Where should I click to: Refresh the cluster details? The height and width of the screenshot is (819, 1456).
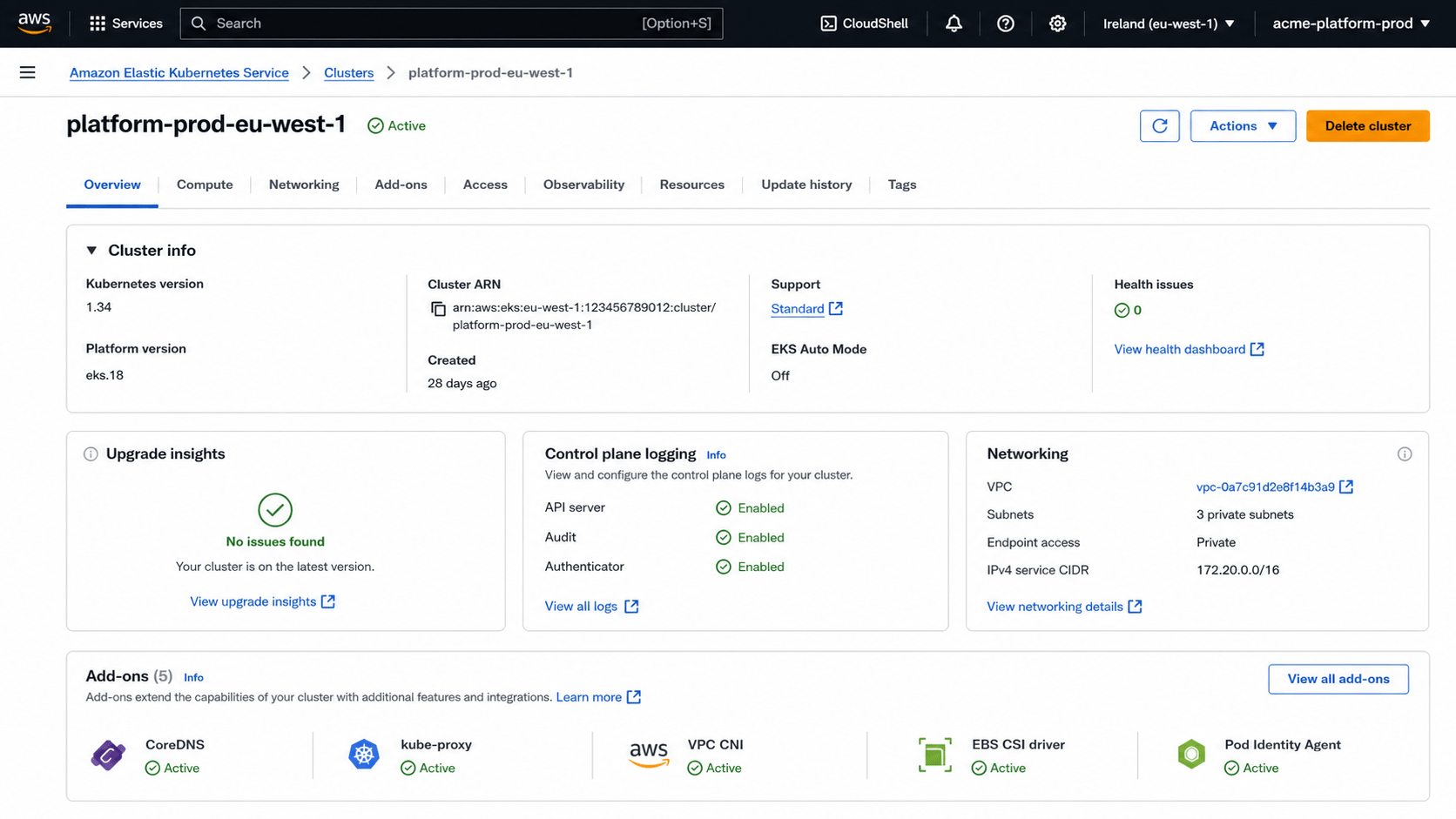1159,126
